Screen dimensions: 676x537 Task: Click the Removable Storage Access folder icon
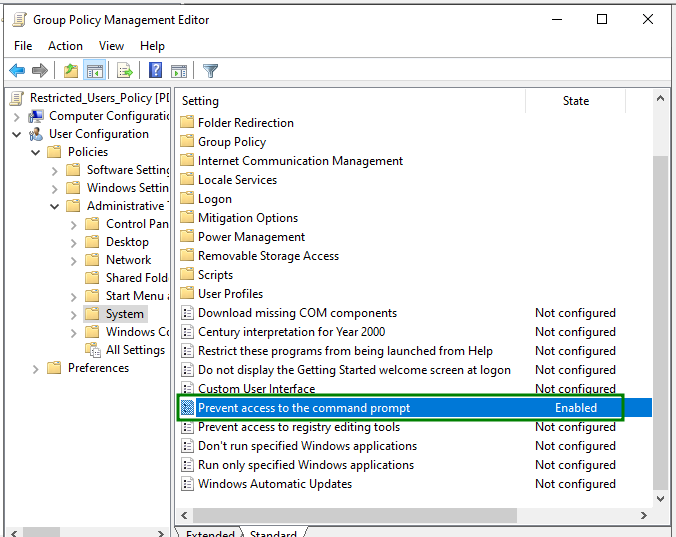pyautogui.click(x=187, y=256)
